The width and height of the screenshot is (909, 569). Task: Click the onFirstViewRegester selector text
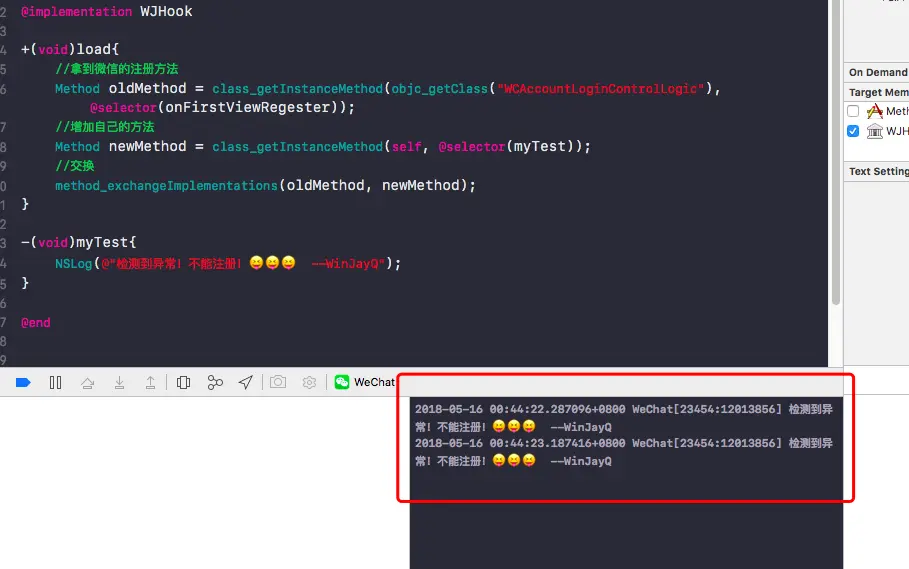pyautogui.click(x=248, y=108)
